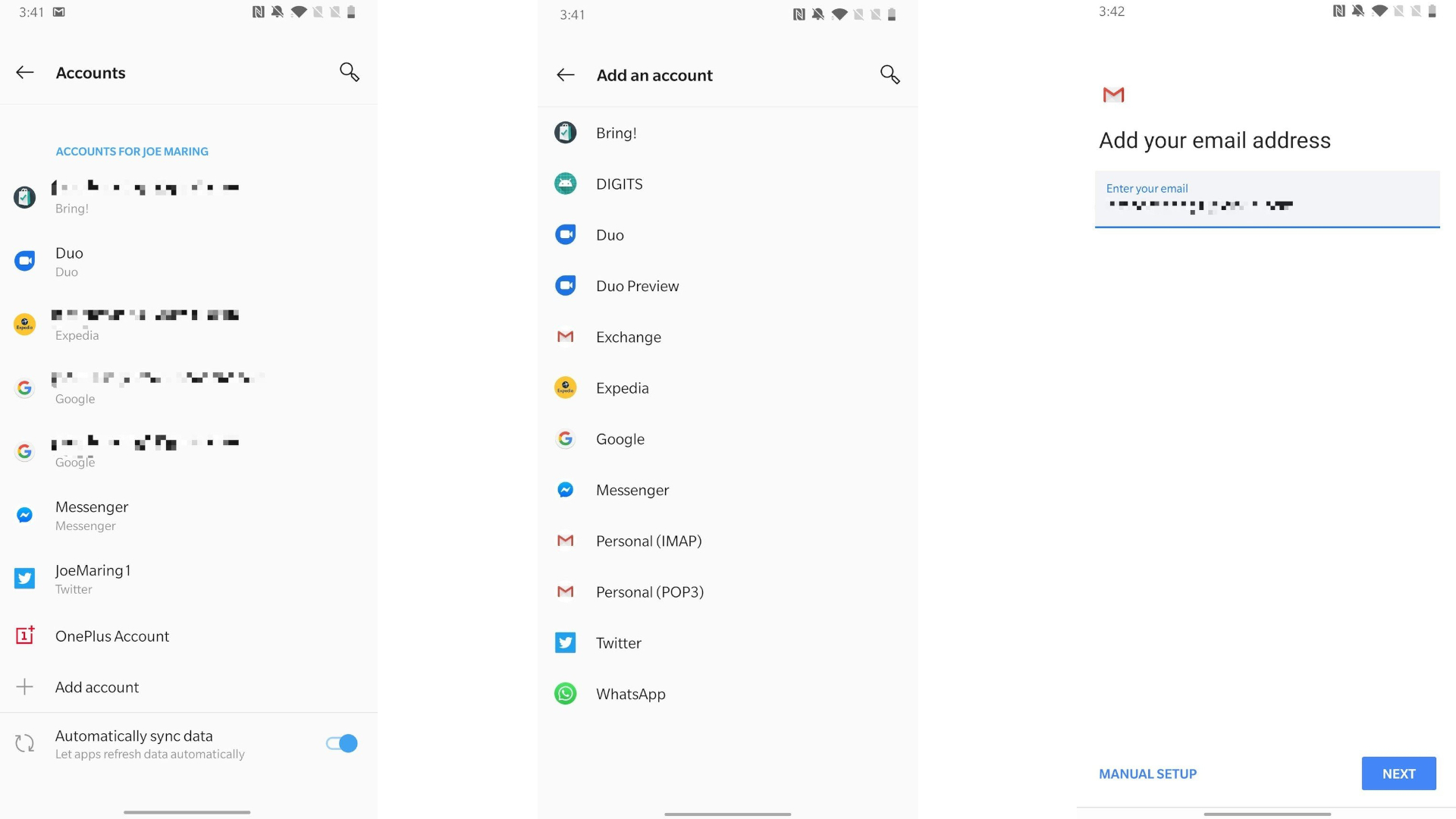Click NEXT button on email setup screen
The image size is (1456, 819).
pyautogui.click(x=1399, y=773)
